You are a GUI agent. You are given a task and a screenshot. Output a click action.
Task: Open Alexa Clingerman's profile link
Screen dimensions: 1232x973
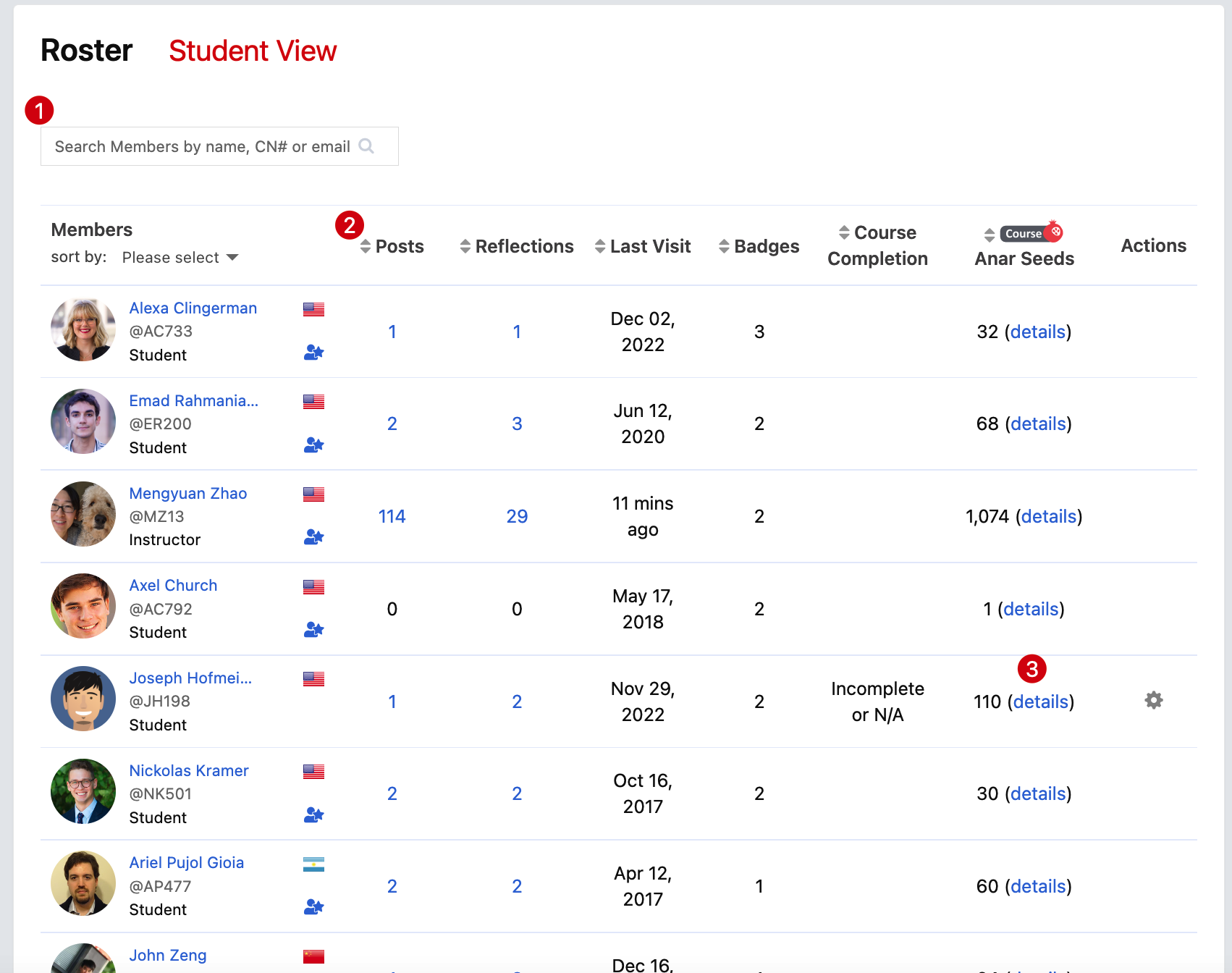[193, 308]
